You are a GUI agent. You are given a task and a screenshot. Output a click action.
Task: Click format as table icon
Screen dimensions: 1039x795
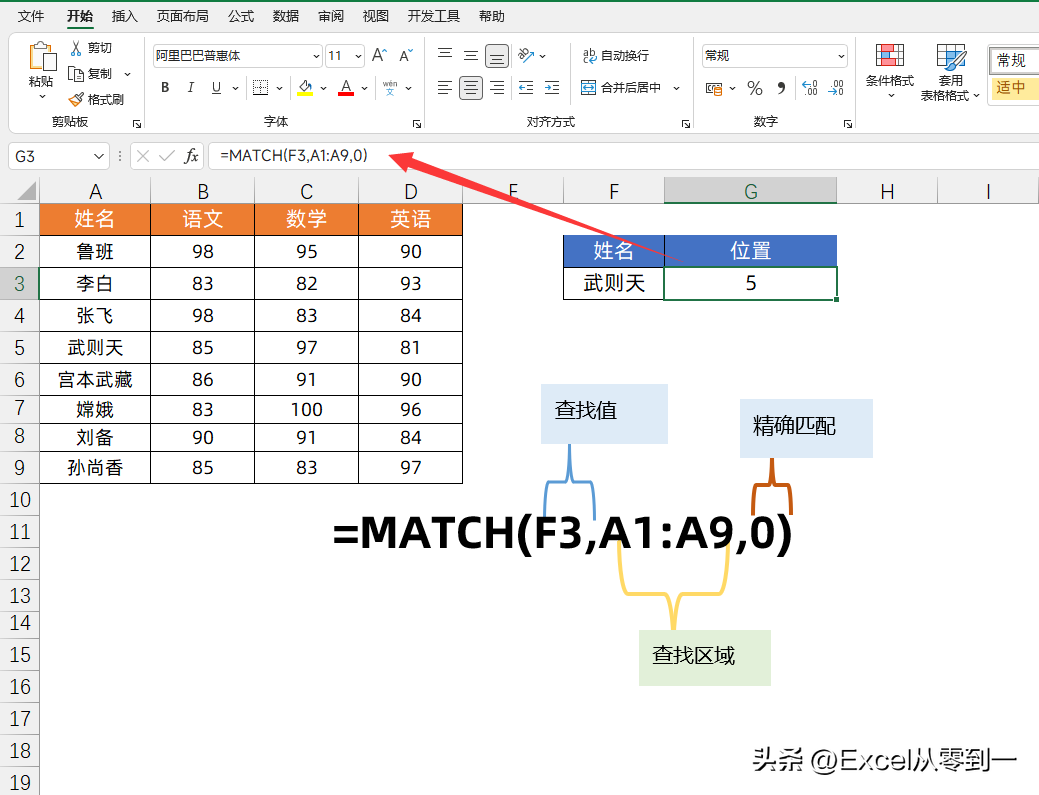951,57
